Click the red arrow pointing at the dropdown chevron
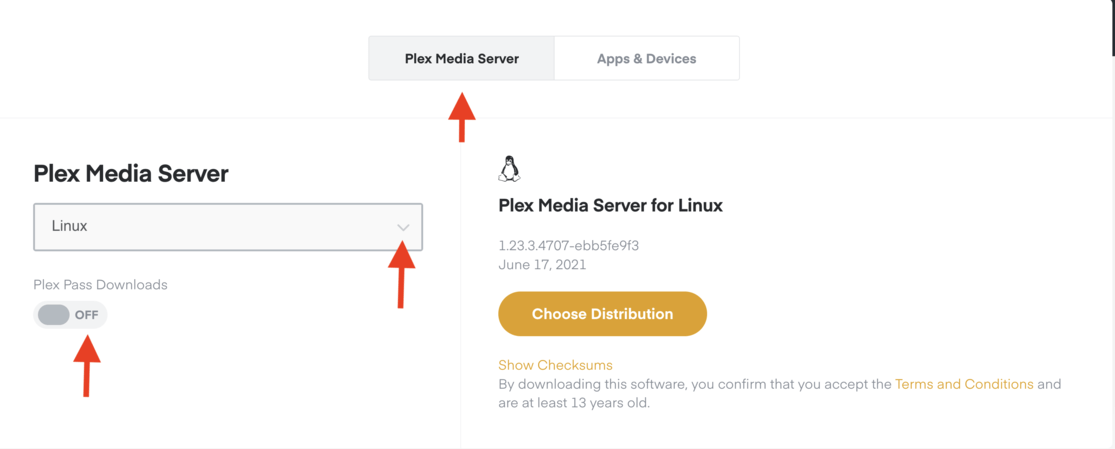The image size is (1115, 449). click(401, 274)
